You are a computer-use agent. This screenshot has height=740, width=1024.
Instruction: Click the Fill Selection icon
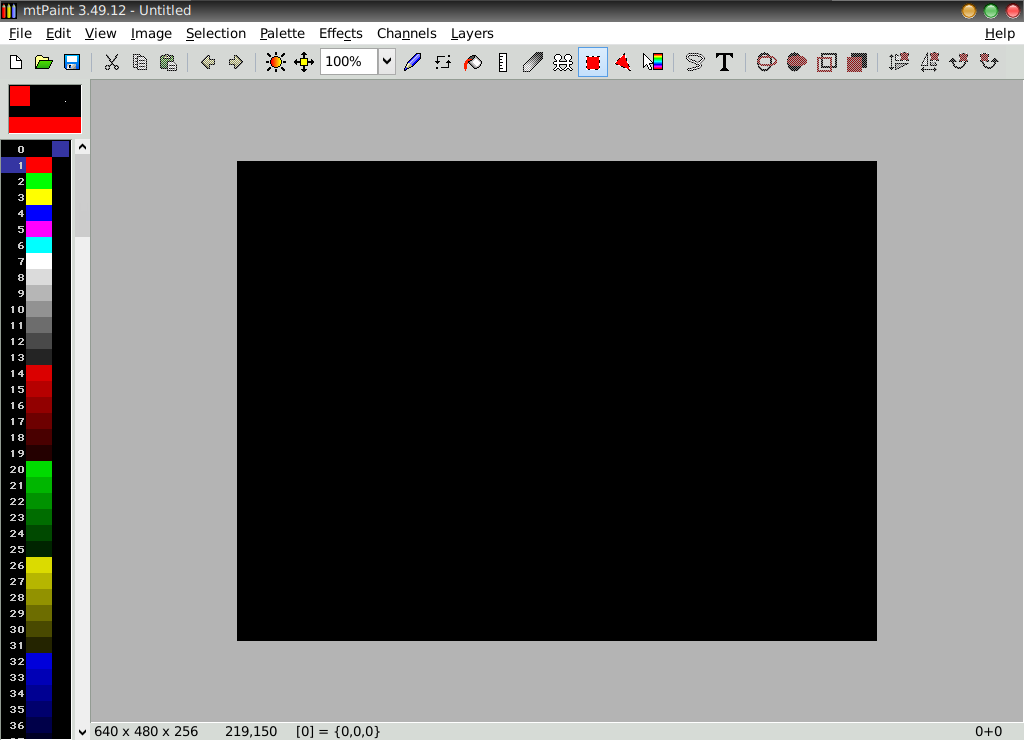857,62
